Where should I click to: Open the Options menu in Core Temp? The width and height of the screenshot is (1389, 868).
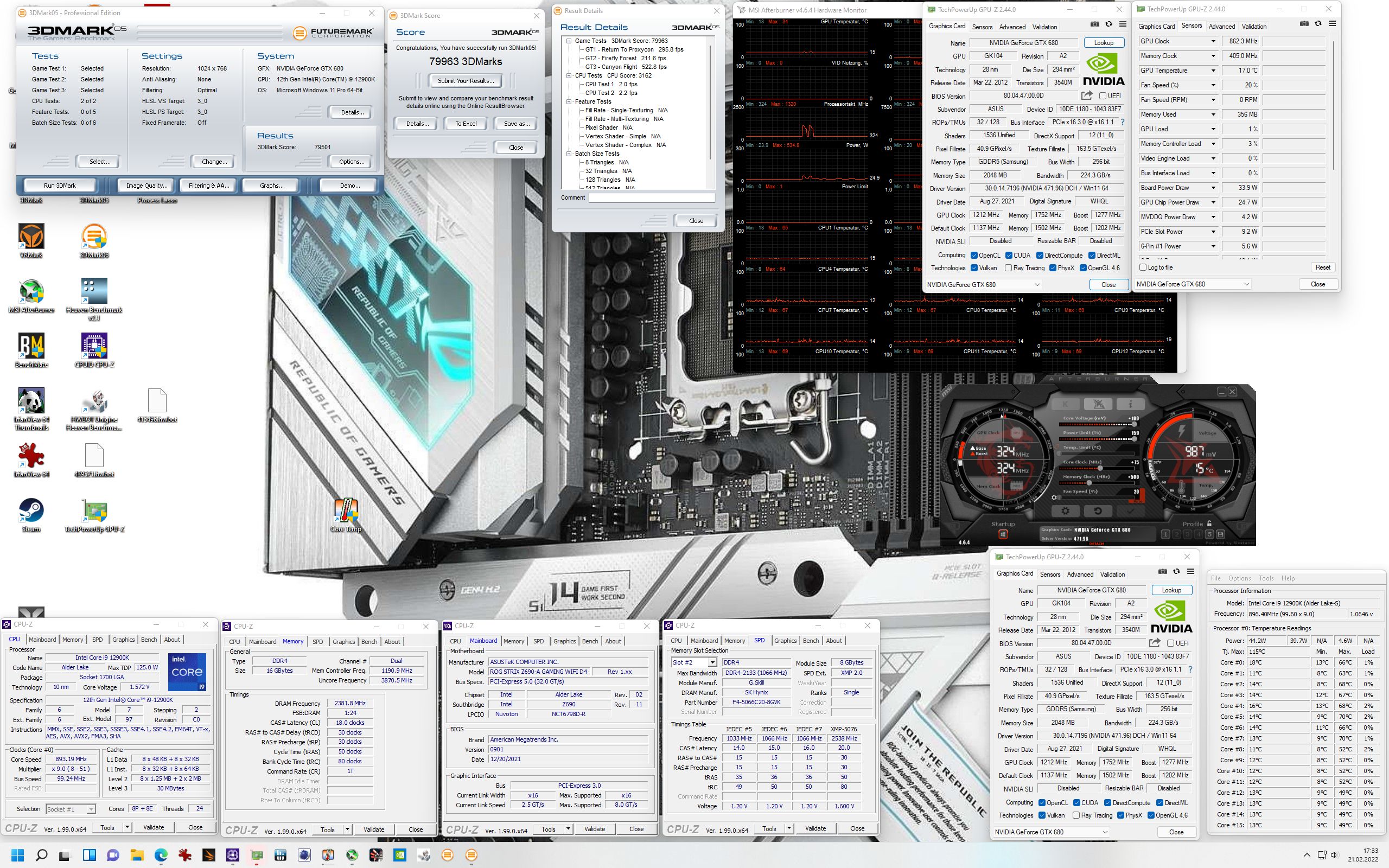click(x=1239, y=578)
